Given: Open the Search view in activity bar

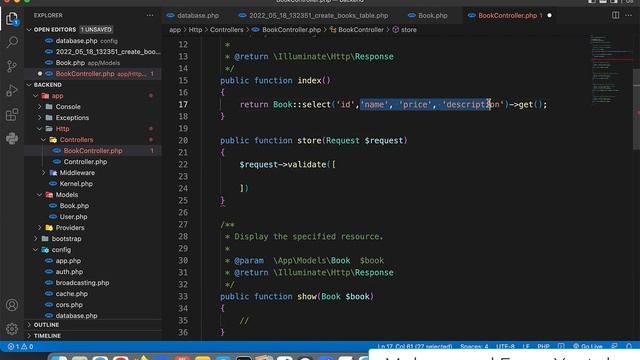Looking at the screenshot, I should tap(12, 42).
